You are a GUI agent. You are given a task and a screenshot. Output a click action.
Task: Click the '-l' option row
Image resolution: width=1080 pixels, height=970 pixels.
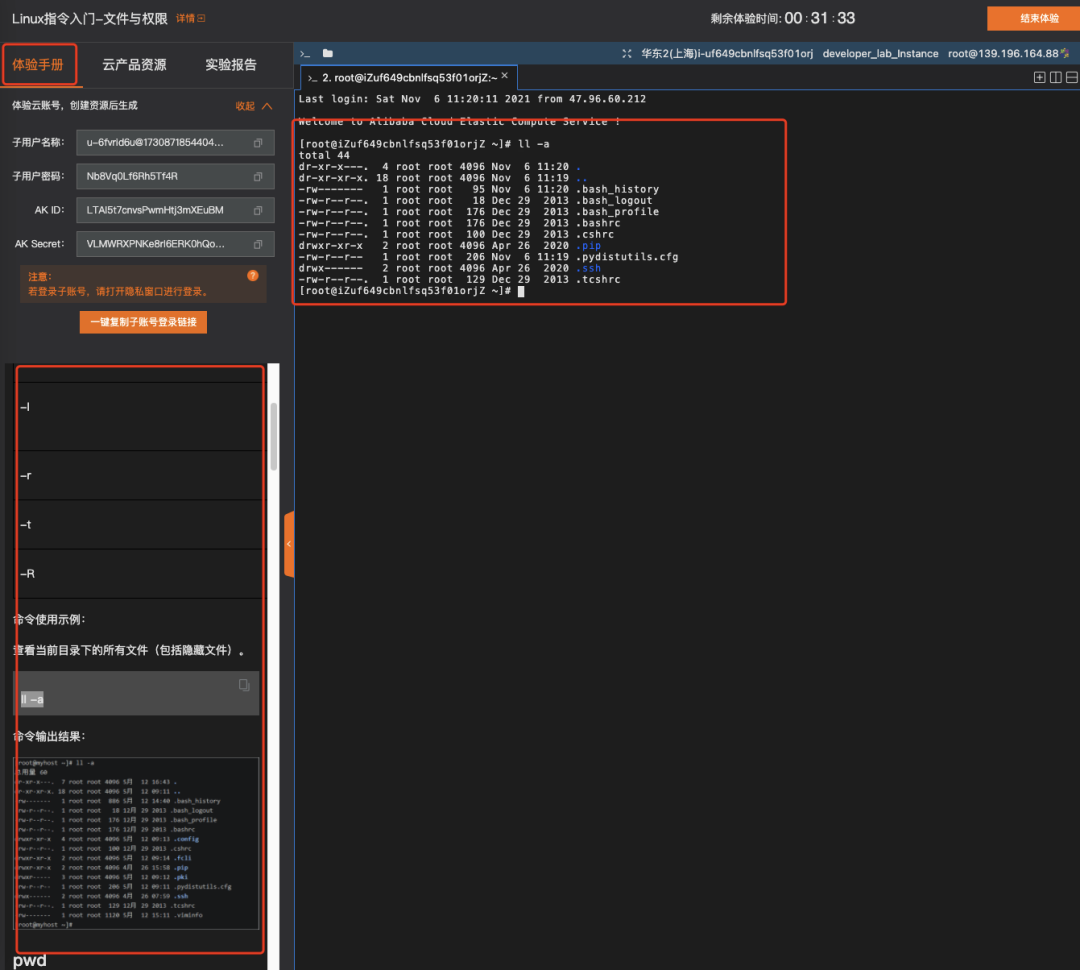click(x=138, y=417)
